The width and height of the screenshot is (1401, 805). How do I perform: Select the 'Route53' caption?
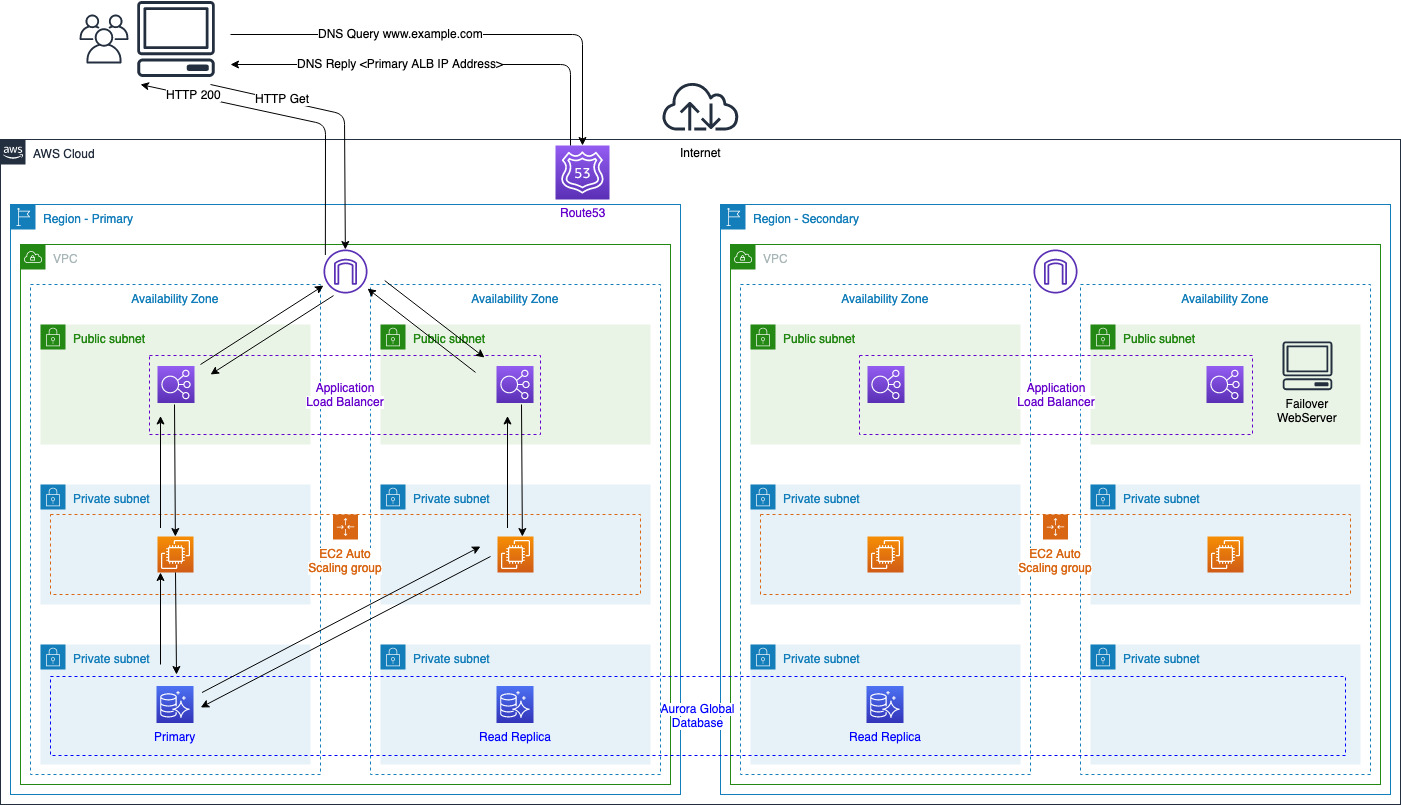coord(582,213)
